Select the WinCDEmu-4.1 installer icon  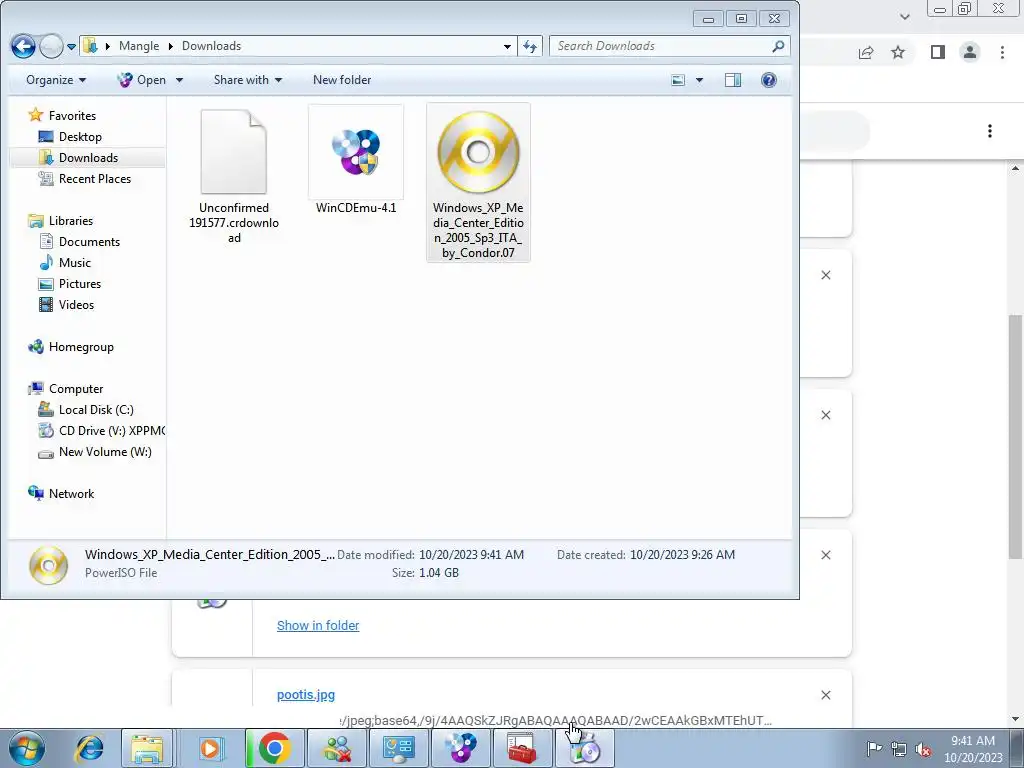tap(356, 153)
